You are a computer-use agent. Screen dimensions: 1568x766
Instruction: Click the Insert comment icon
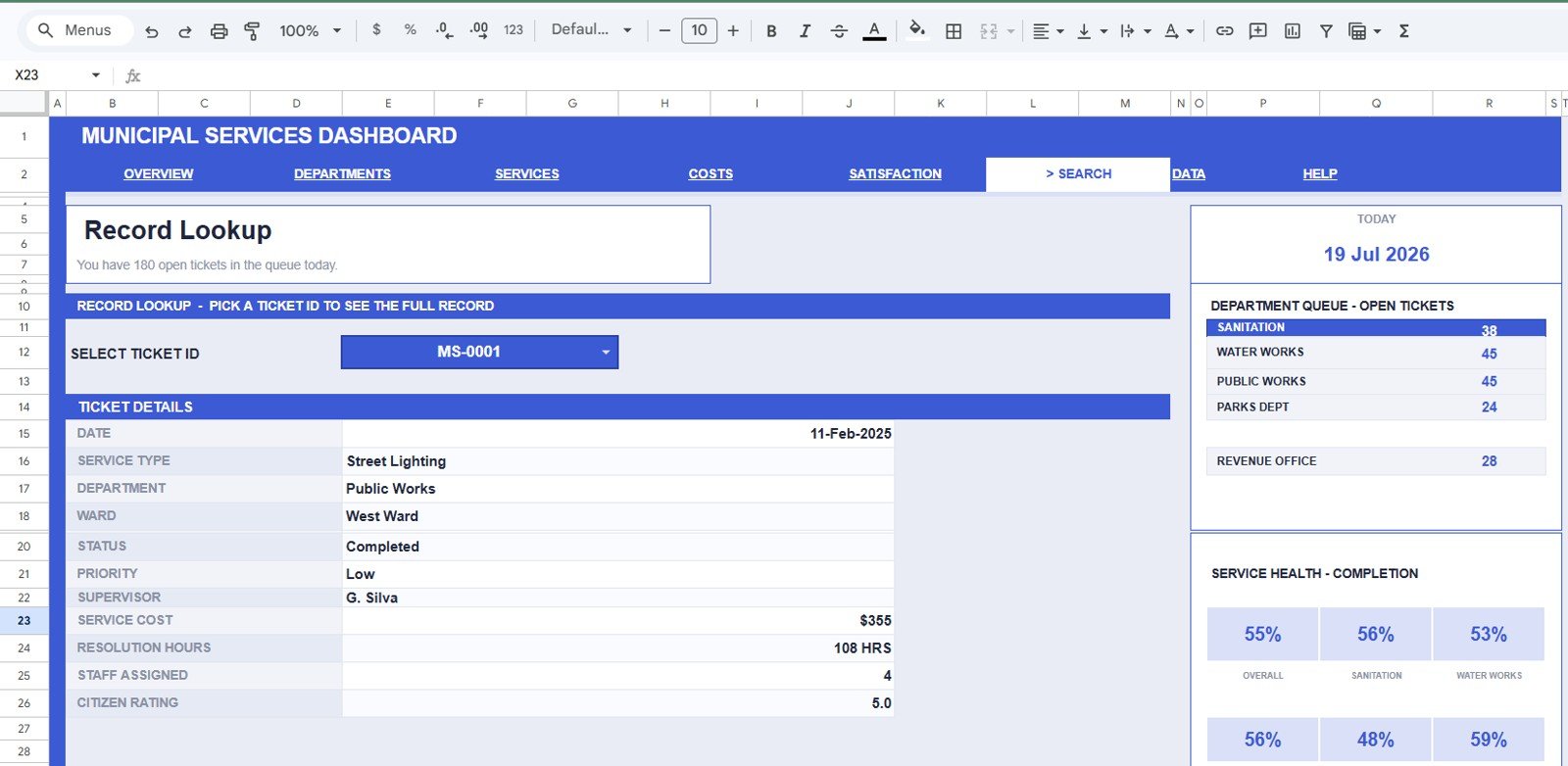[x=1258, y=31]
